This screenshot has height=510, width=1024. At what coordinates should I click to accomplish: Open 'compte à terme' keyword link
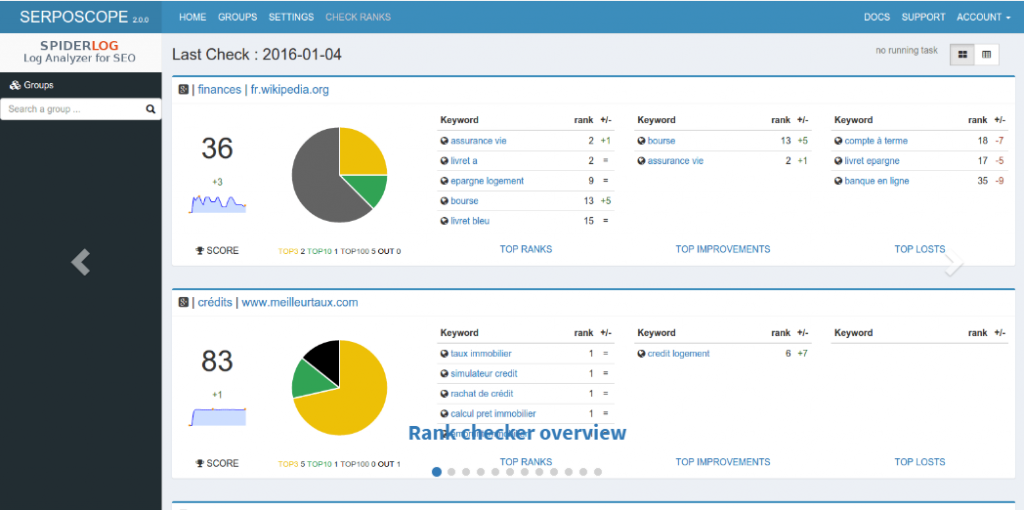[x=876, y=140]
